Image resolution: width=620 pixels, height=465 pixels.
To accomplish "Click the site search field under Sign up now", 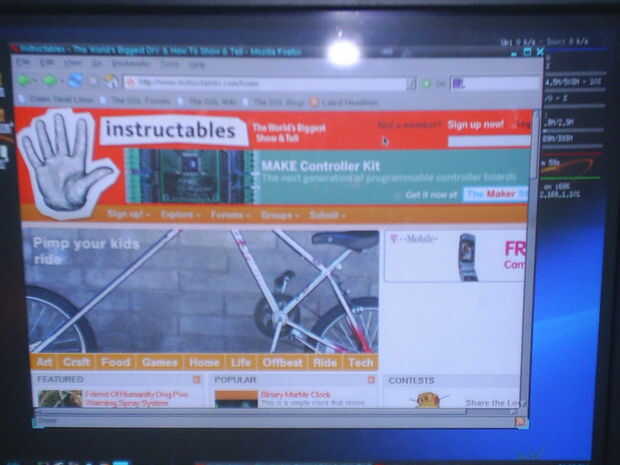I will pyautogui.click(x=489, y=141).
